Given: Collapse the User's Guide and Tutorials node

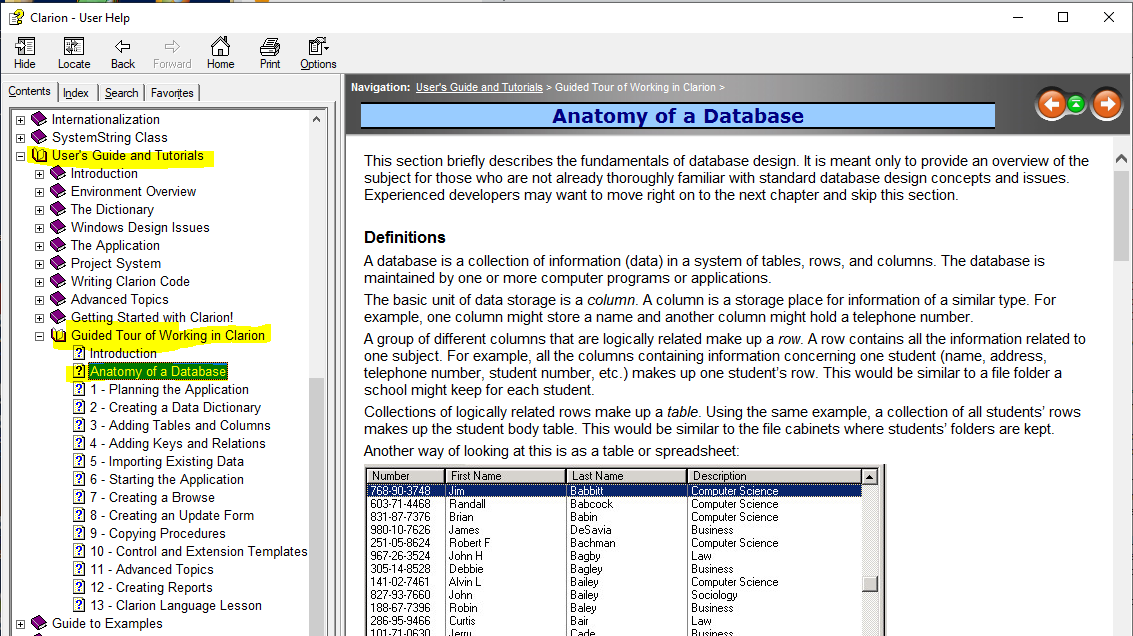Looking at the screenshot, I should [x=20, y=156].
